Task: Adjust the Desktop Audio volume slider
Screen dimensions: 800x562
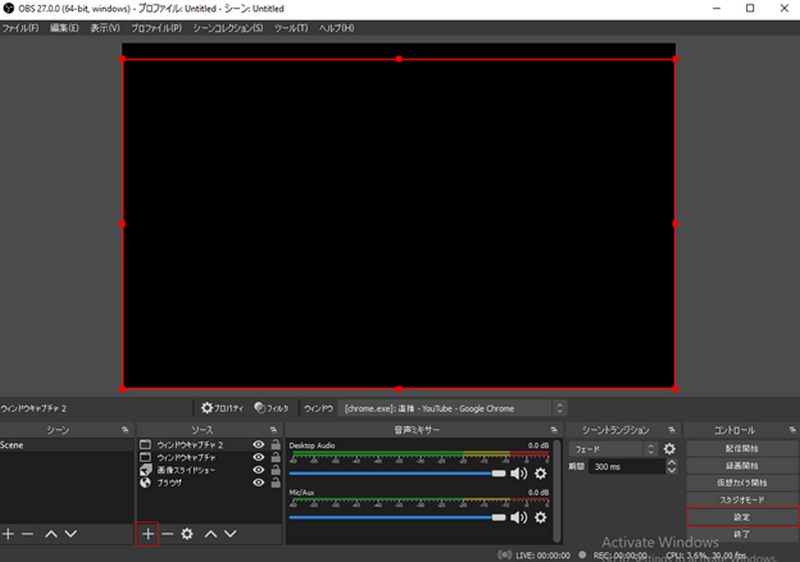Action: coord(397,474)
